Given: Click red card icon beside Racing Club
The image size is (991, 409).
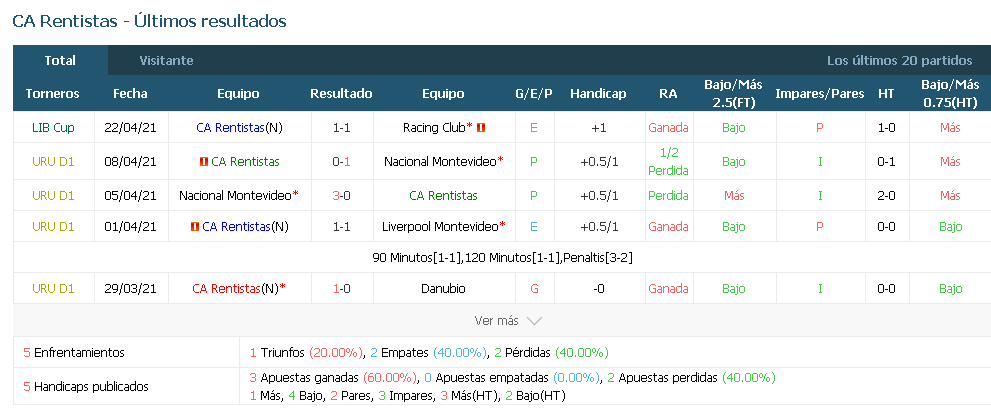Looking at the screenshot, I should [480, 128].
